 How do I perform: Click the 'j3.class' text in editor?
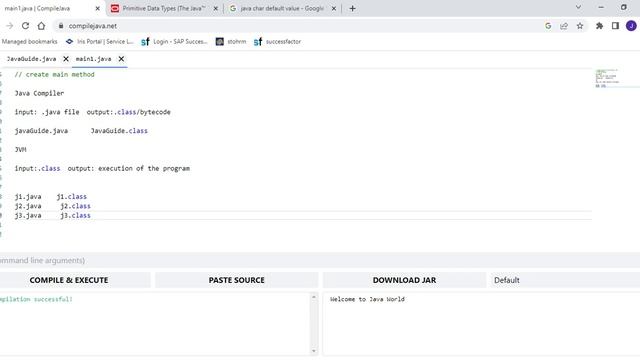(76, 216)
